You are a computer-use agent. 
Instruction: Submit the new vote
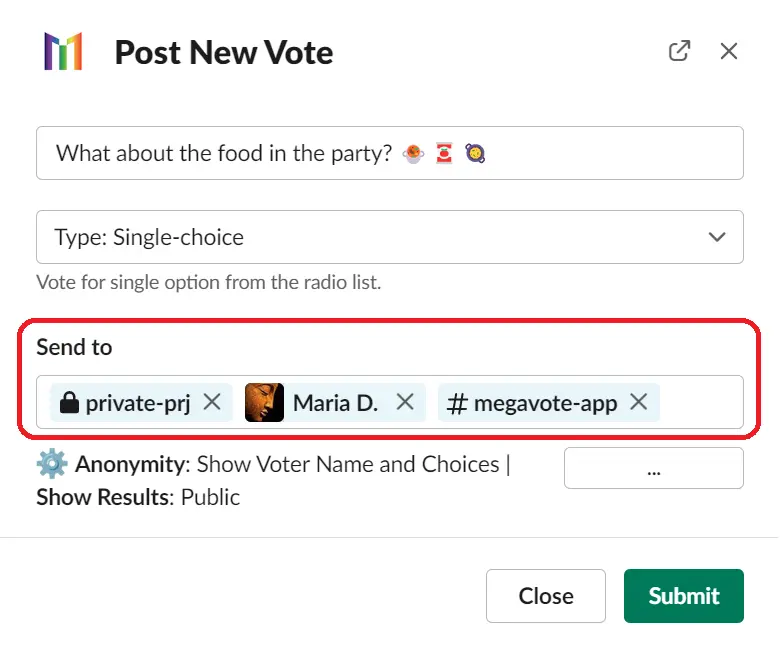coord(683,596)
